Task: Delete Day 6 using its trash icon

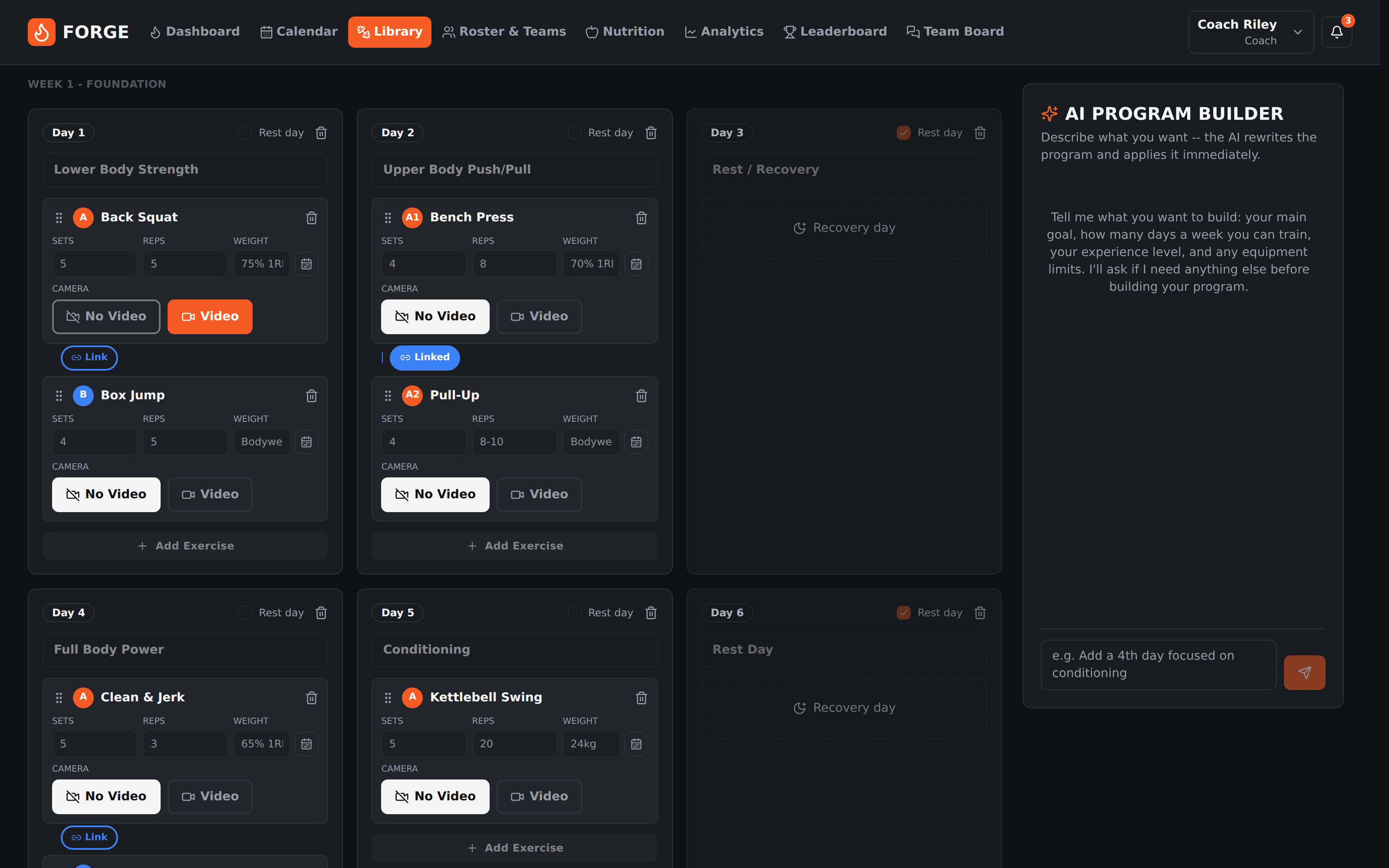Action: pos(980,612)
